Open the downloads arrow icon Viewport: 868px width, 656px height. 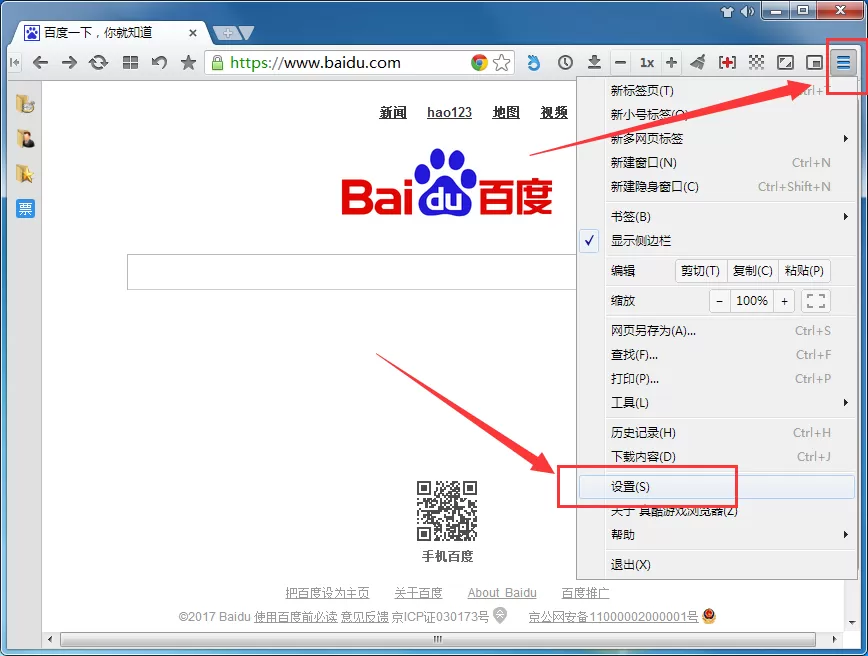(x=594, y=63)
